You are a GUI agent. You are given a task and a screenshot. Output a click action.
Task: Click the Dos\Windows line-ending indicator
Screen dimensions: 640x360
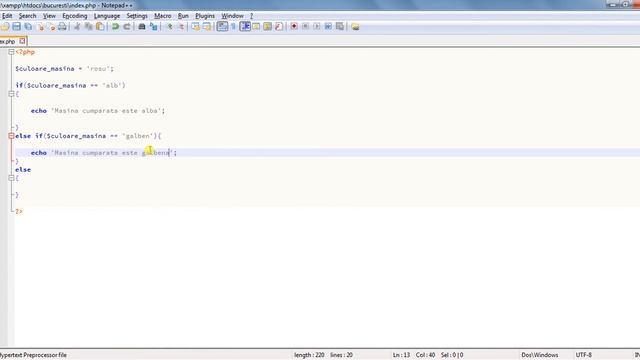point(540,355)
